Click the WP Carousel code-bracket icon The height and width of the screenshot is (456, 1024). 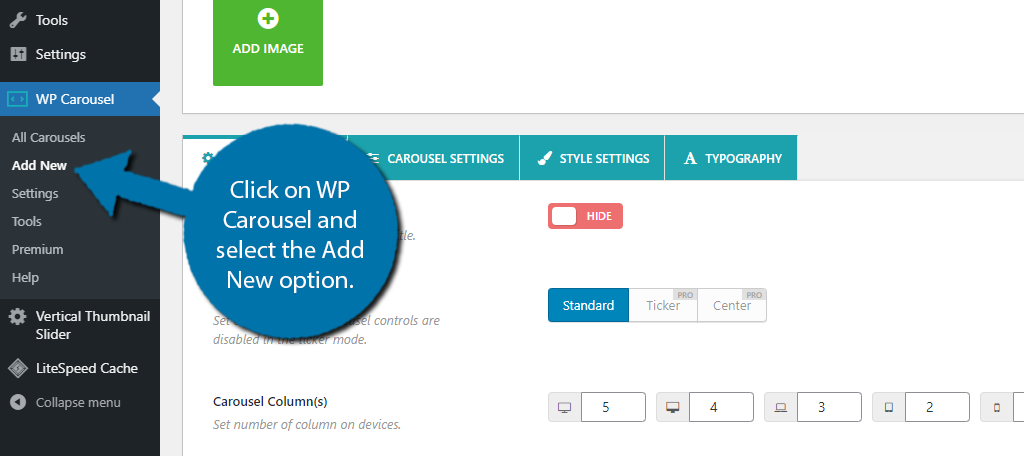(18, 99)
